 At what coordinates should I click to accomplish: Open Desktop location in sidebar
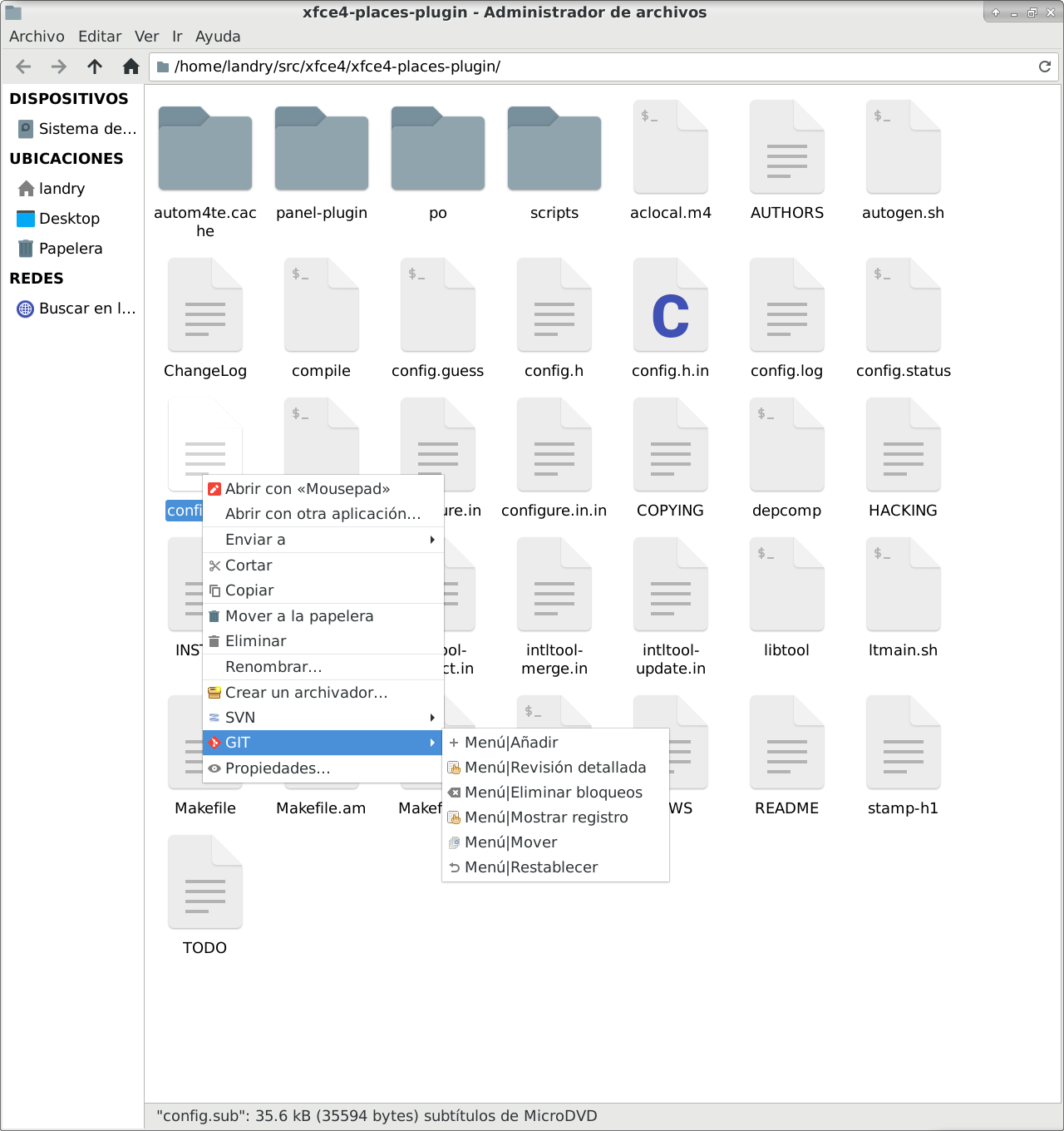(x=69, y=219)
